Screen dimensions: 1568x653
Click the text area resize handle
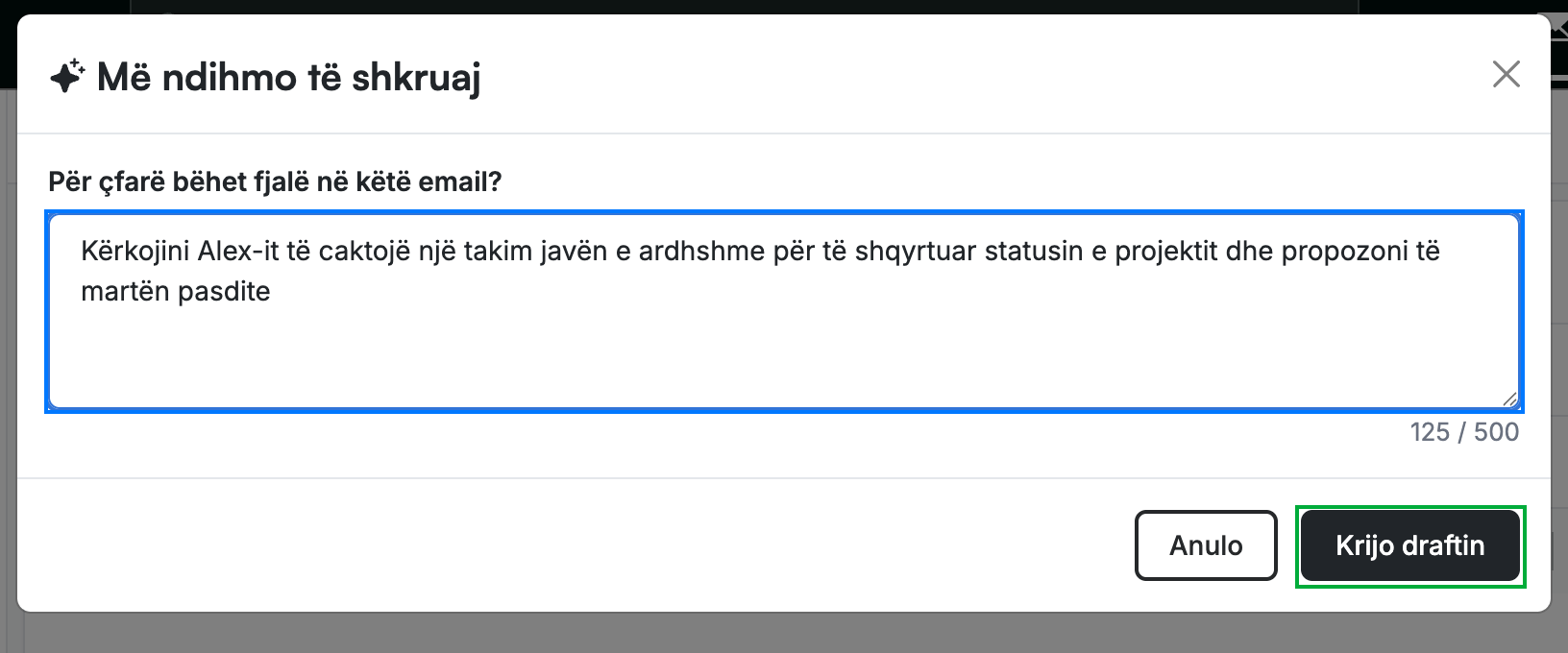1509,399
